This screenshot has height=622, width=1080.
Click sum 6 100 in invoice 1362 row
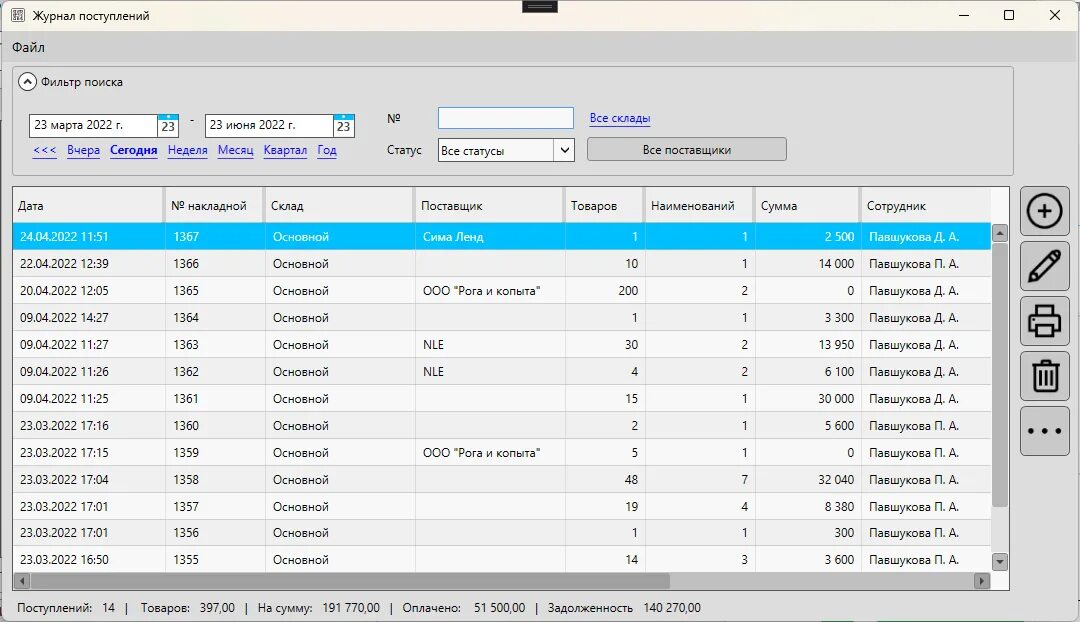tap(808, 371)
